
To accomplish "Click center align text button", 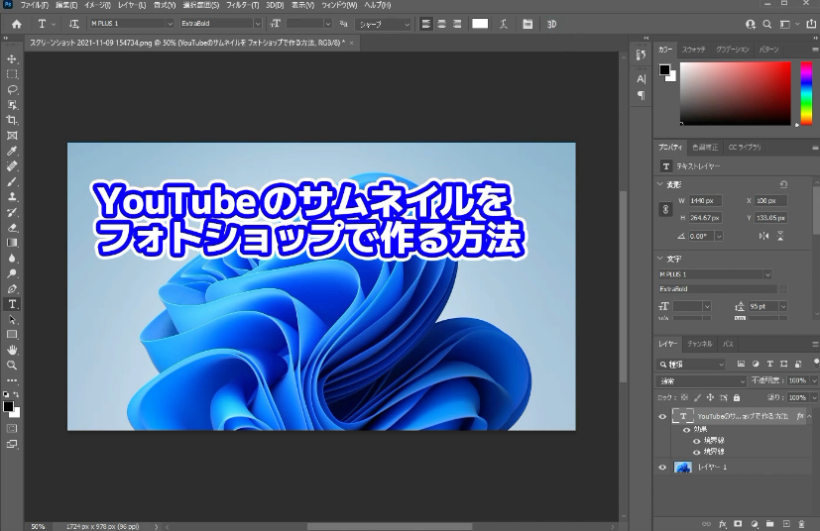I will coord(441,24).
